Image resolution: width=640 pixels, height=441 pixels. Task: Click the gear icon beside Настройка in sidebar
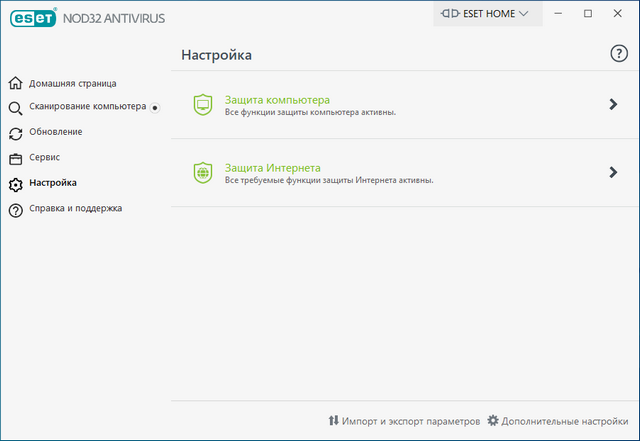tap(15, 184)
